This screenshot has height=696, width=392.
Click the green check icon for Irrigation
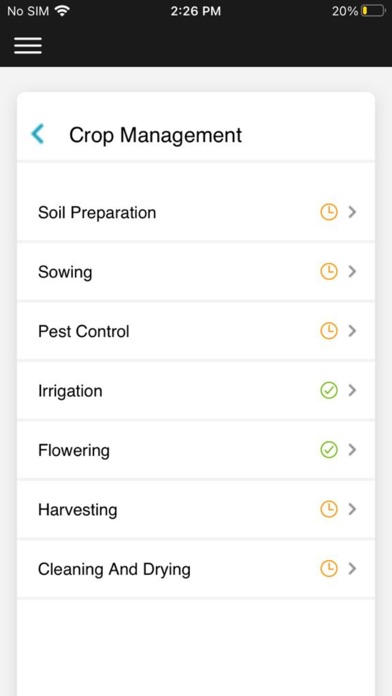tap(329, 390)
